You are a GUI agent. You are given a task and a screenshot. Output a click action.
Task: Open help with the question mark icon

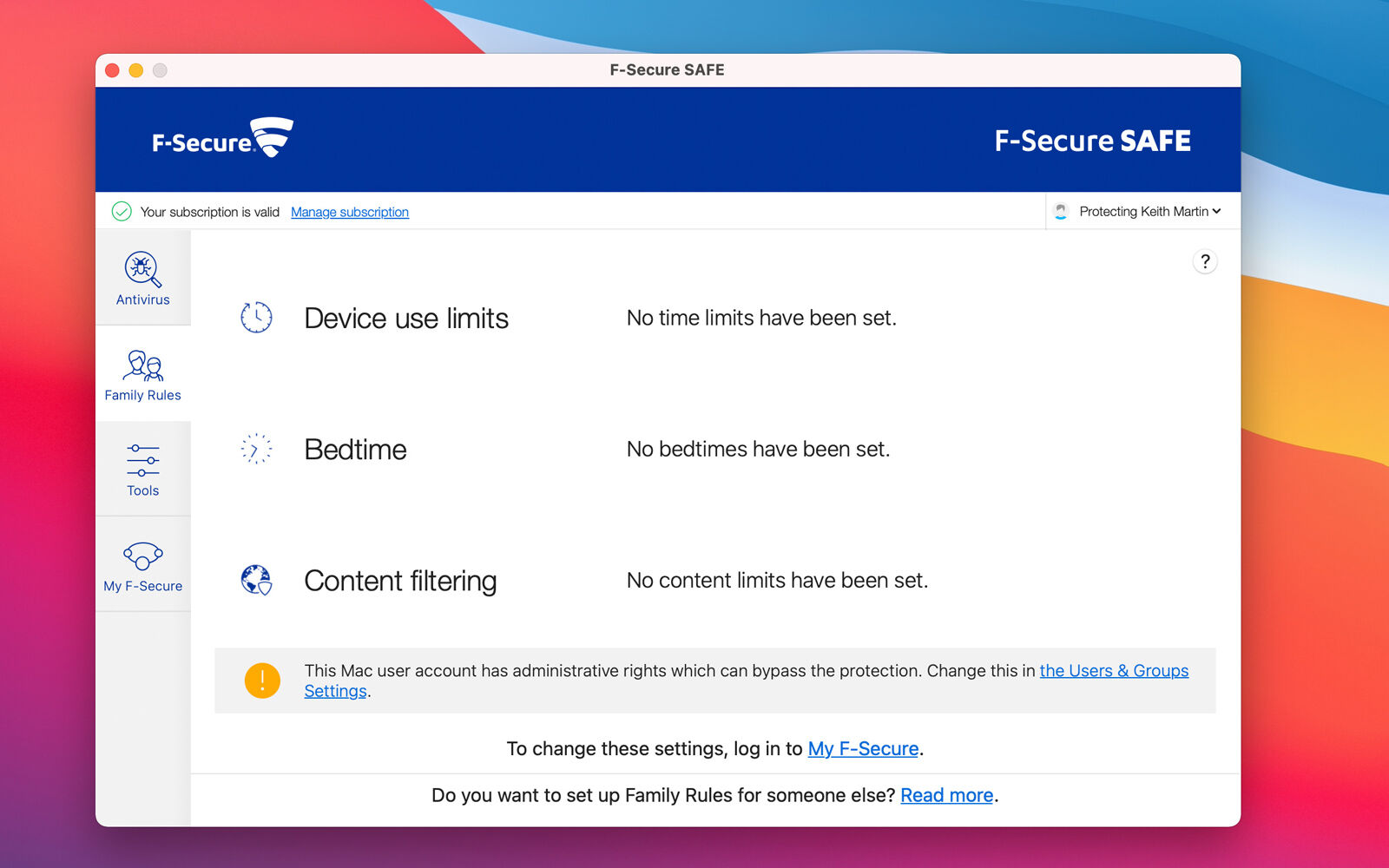tap(1205, 261)
